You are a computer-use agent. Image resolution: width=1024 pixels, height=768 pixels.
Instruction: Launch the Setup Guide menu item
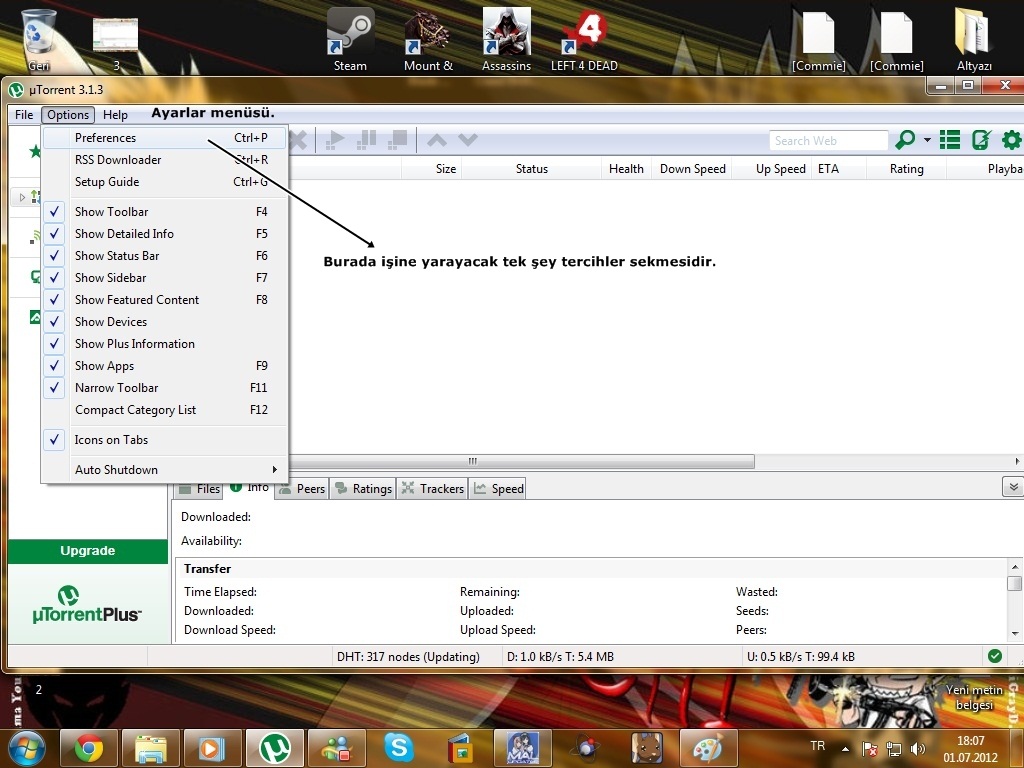pos(165,182)
